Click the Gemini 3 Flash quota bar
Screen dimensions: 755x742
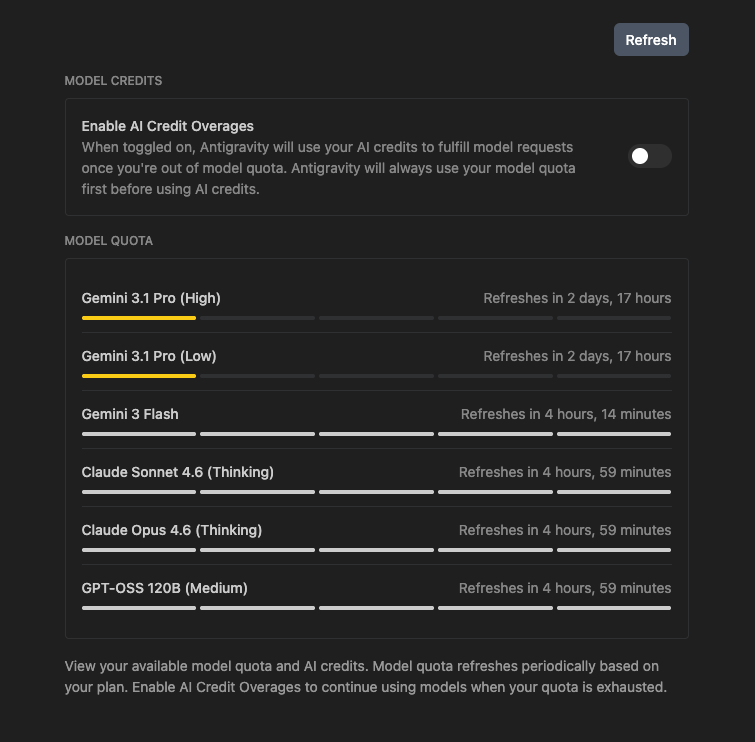pos(377,434)
